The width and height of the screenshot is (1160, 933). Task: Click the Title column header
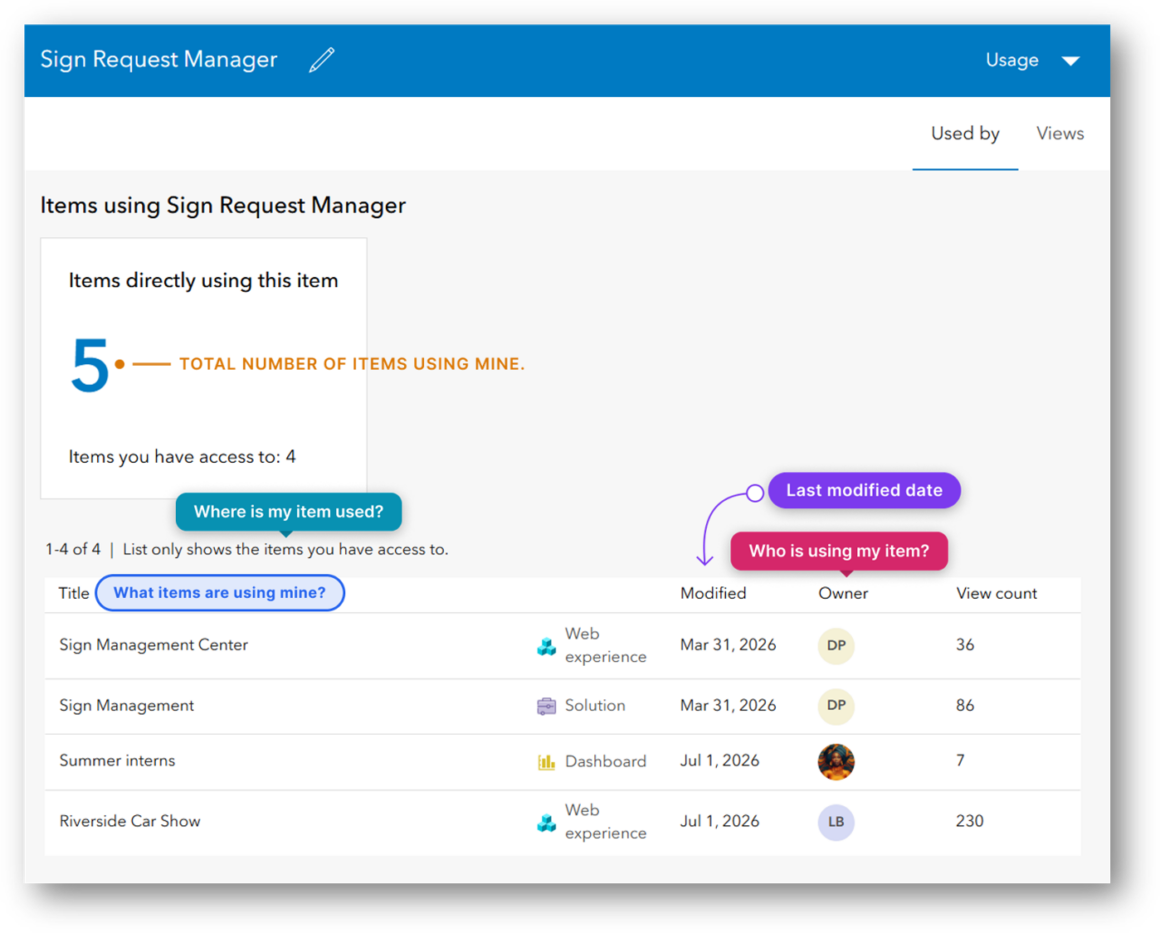73,593
